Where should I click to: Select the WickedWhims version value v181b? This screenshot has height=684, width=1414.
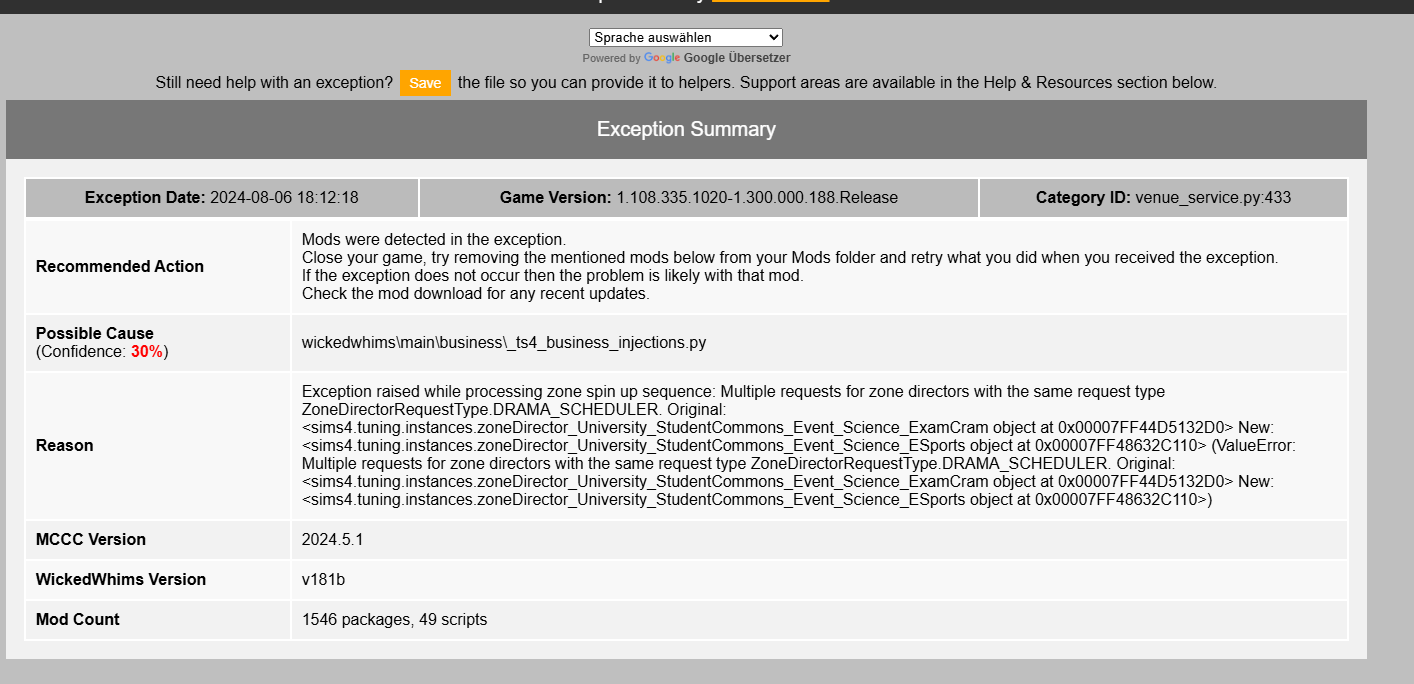click(324, 579)
